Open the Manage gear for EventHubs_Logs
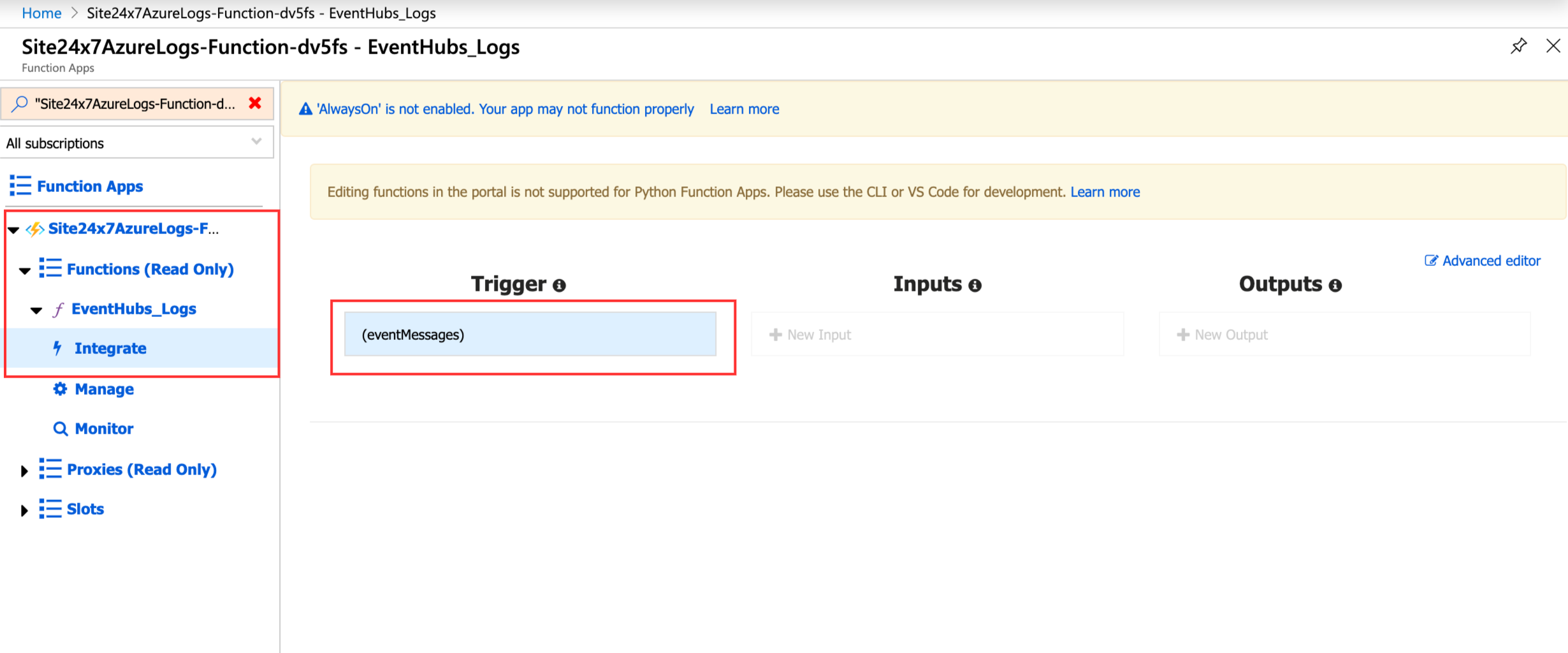This screenshot has width=1568, height=653. (59, 389)
